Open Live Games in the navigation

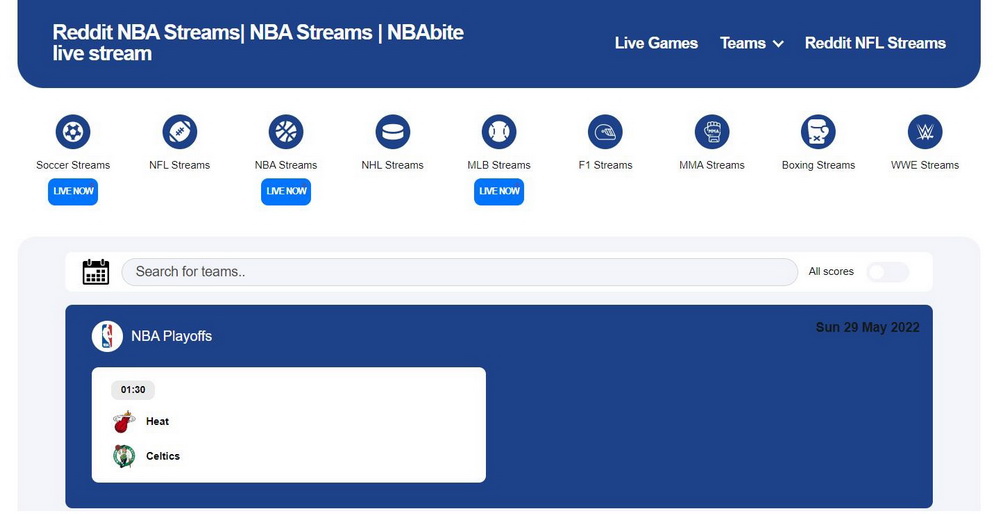656,43
